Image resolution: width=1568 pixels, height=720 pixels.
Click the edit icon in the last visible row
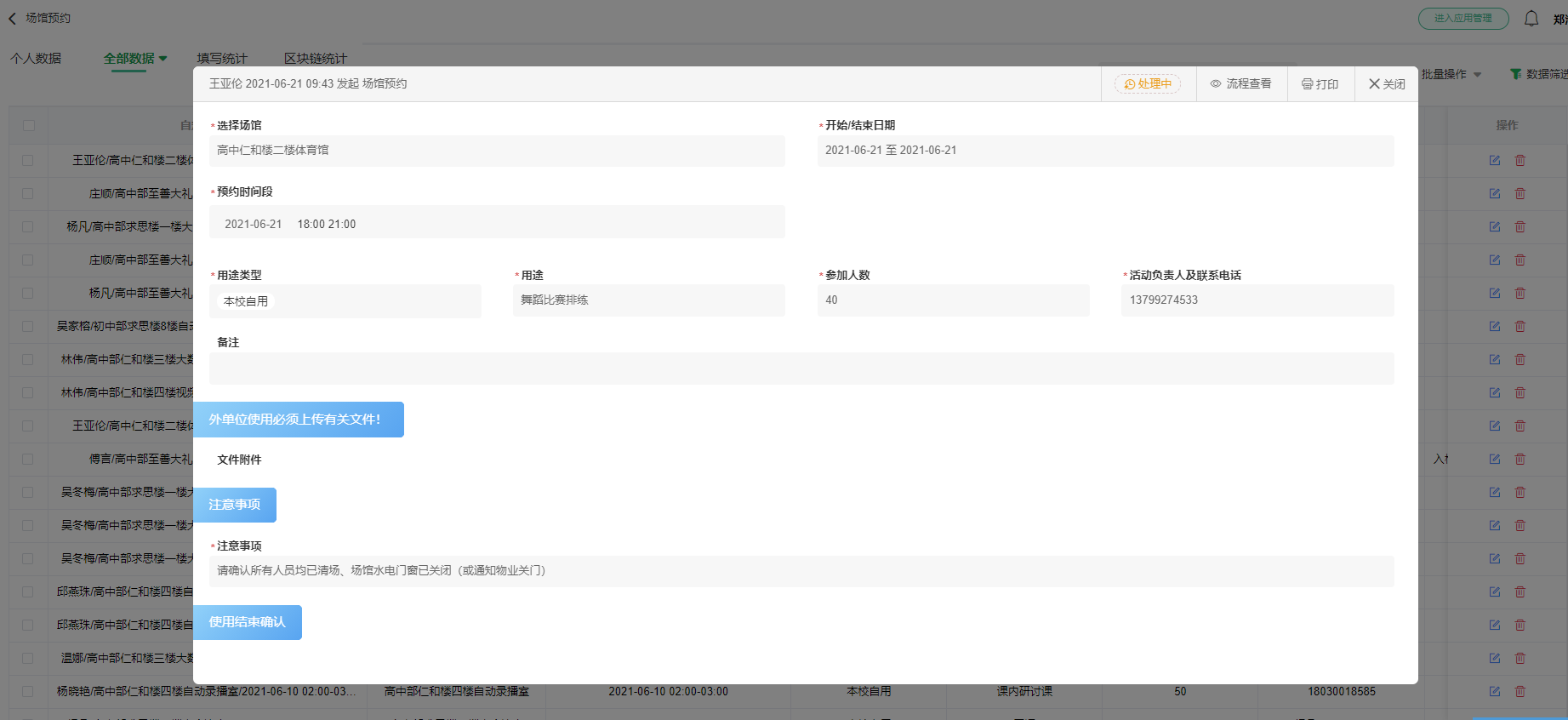coord(1495,691)
